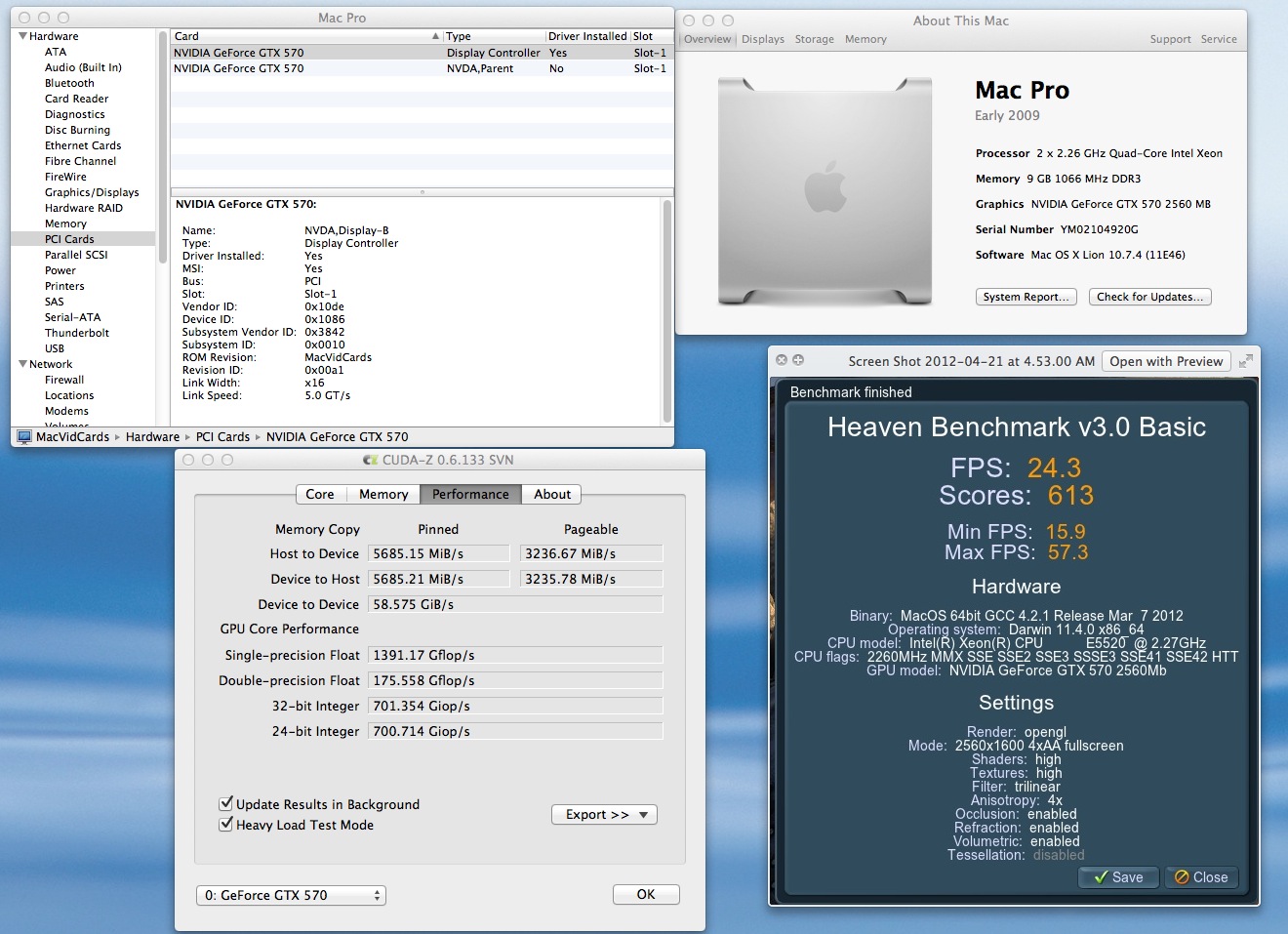Collapse the Network tree section
Viewport: 1288px width, 934px height.
coord(22,364)
